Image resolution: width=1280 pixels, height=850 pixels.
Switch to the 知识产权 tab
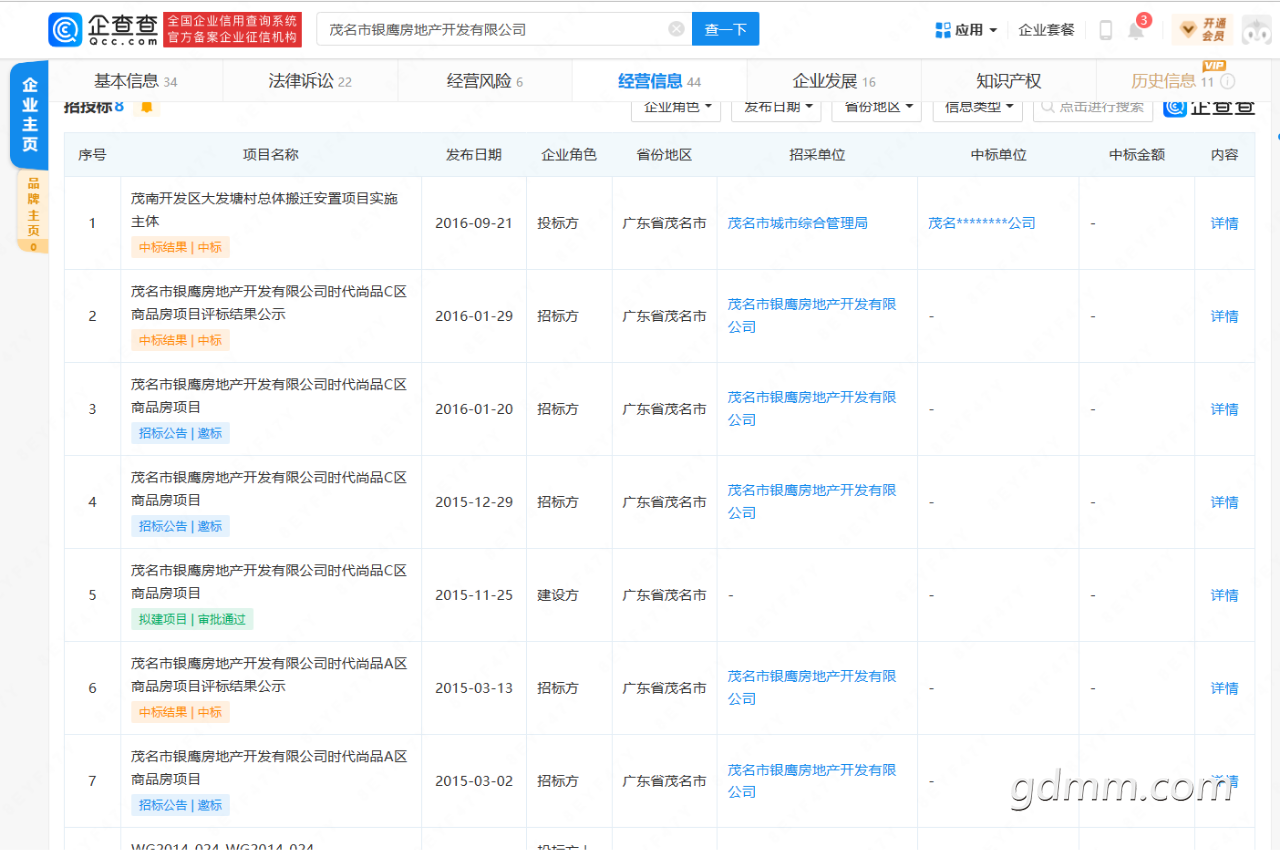[x=1008, y=81]
